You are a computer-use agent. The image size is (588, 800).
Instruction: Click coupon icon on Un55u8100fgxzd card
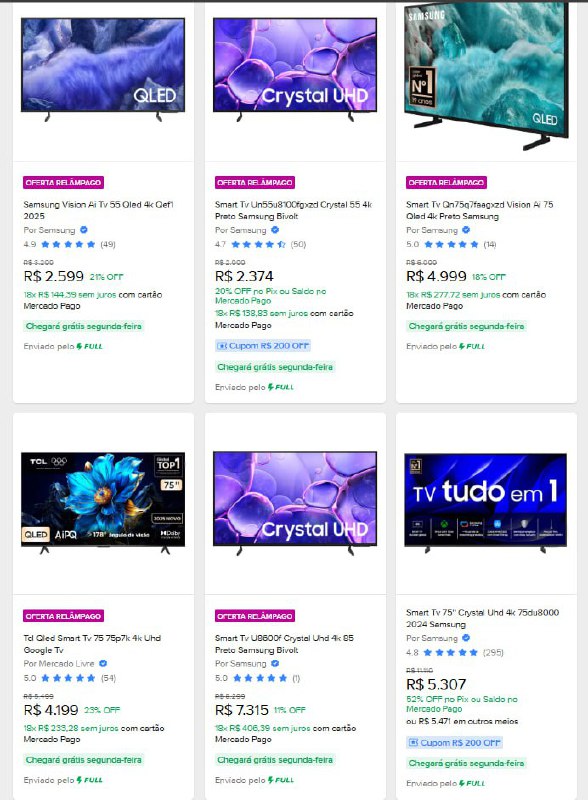222,346
